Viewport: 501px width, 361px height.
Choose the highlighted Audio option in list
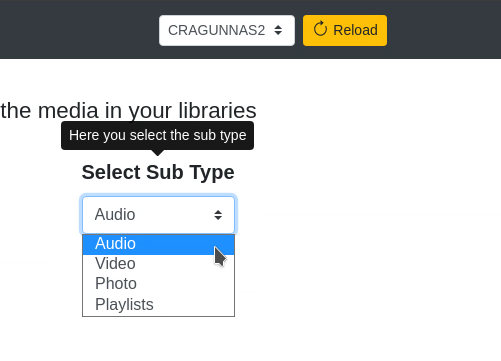point(158,244)
